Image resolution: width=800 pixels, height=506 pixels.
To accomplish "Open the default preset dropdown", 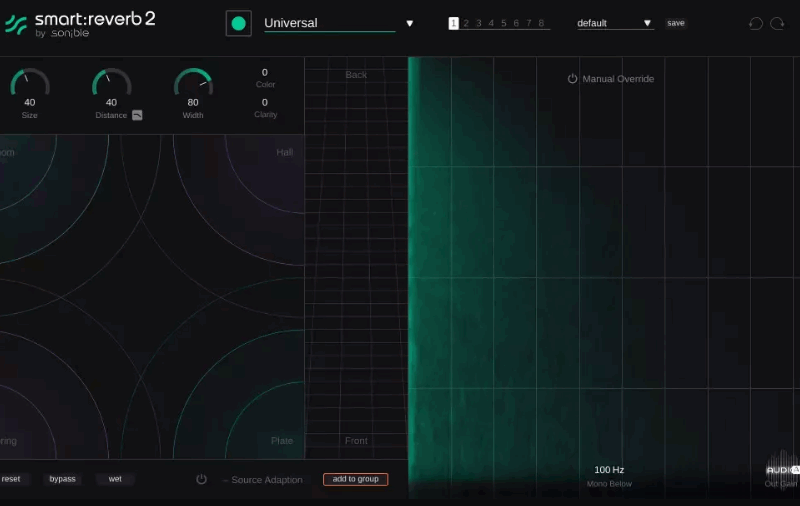I will tap(615, 23).
